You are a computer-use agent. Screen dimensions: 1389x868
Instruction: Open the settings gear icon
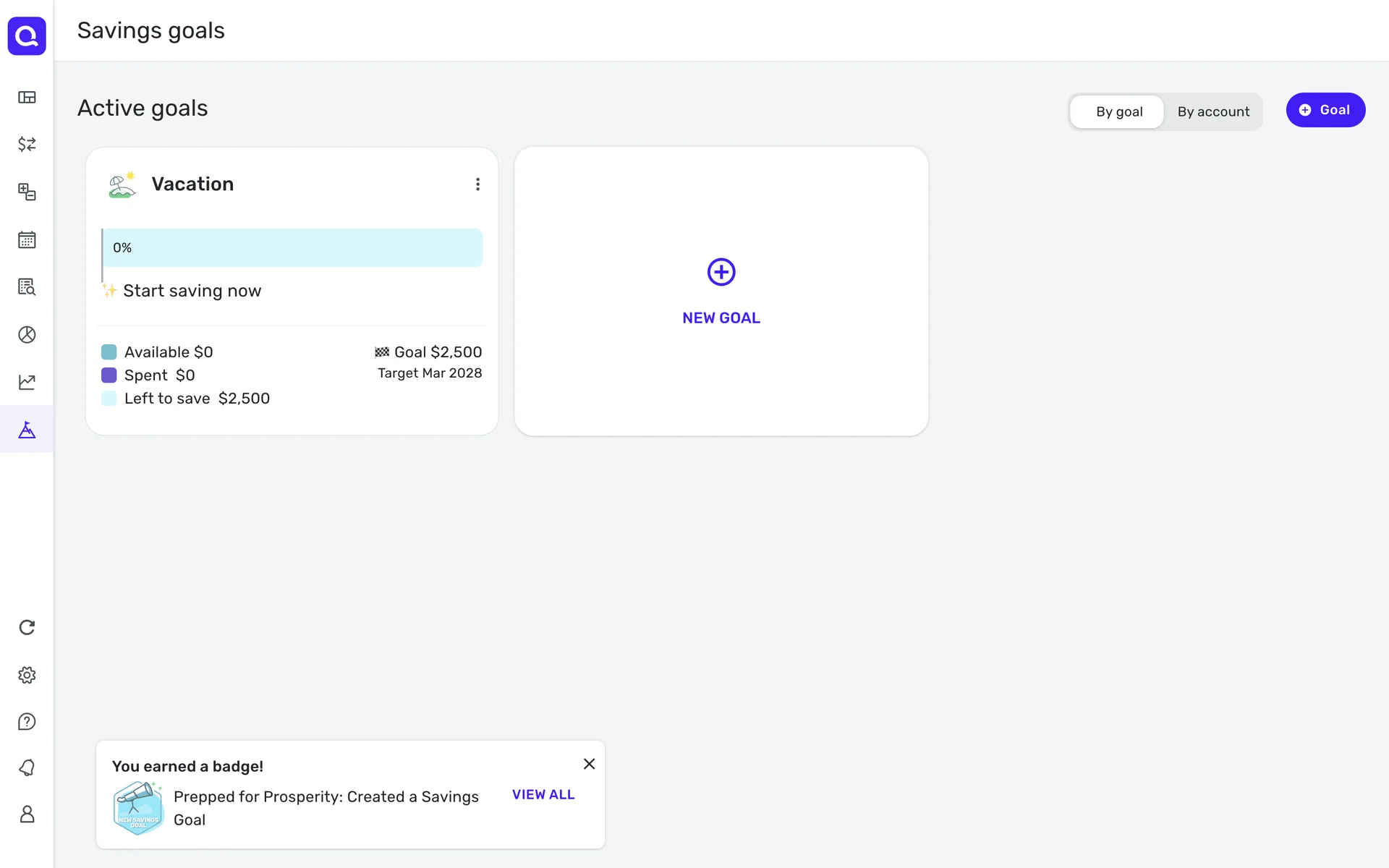click(27, 675)
